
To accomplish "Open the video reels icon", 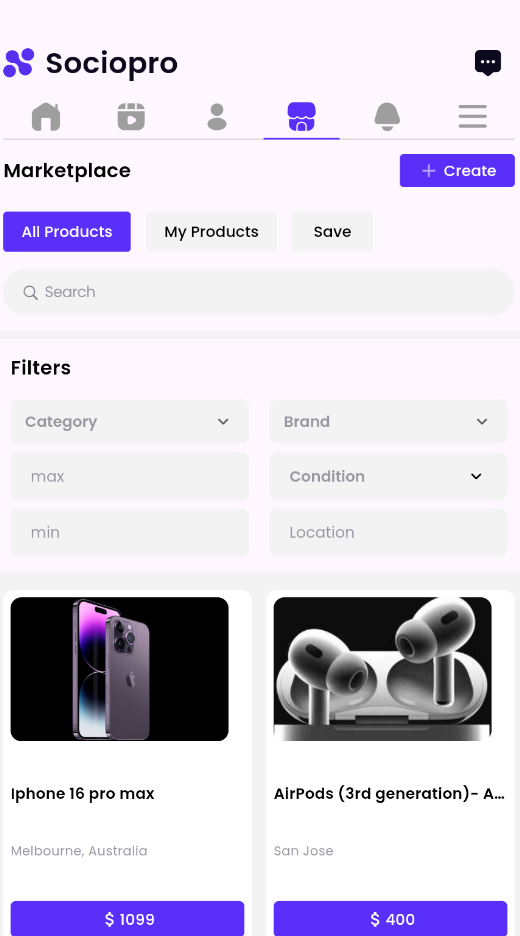I will (x=131, y=116).
